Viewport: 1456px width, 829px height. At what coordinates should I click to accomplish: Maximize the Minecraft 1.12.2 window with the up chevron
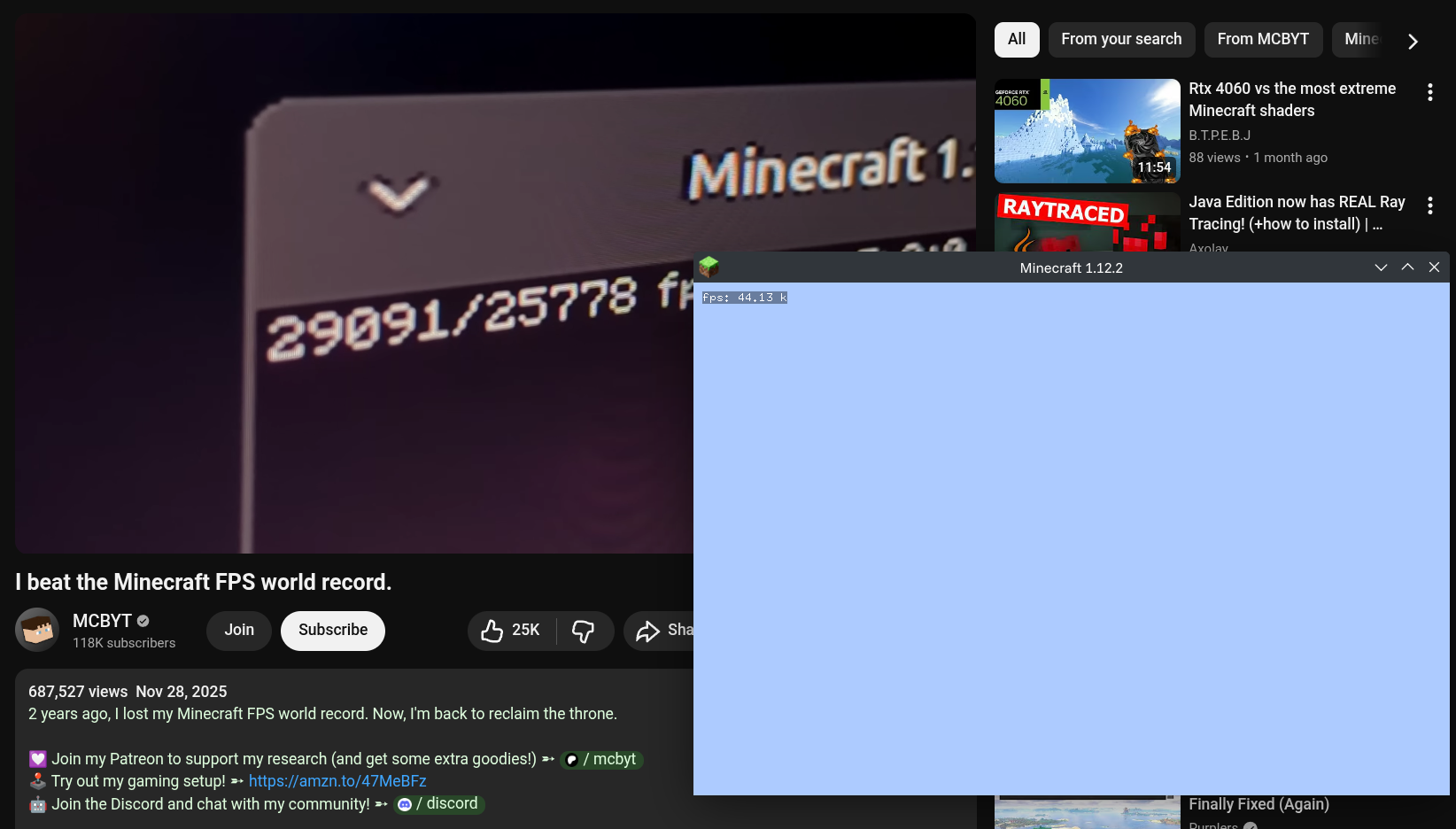tap(1407, 267)
